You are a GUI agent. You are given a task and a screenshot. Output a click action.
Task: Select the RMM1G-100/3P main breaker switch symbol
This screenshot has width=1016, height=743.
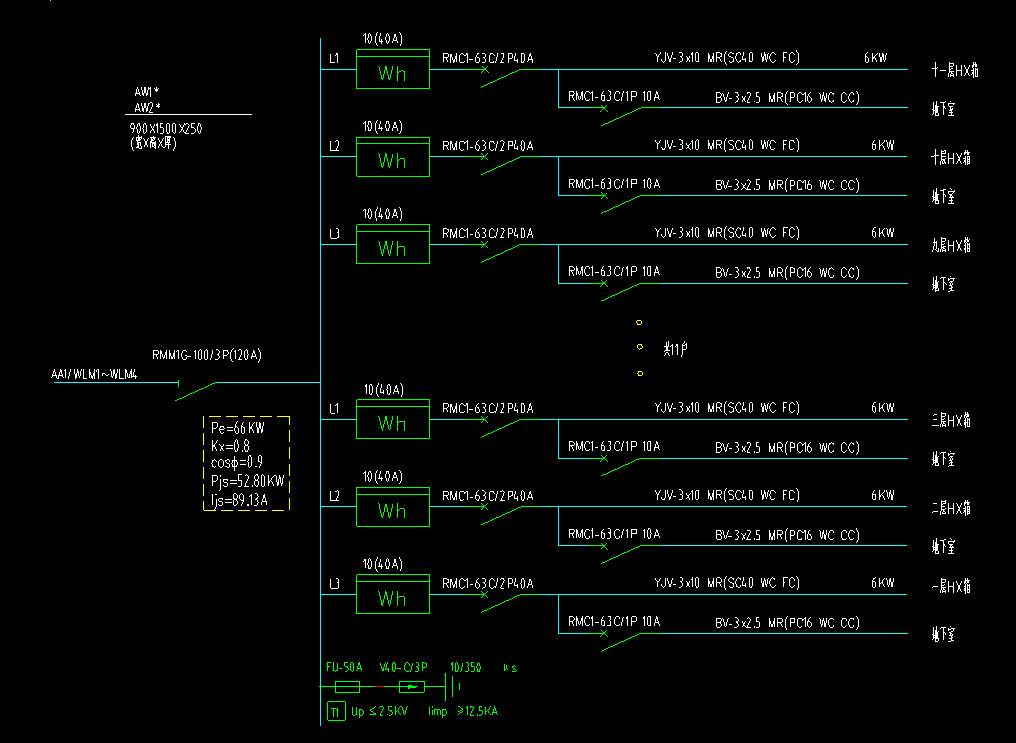(196, 391)
